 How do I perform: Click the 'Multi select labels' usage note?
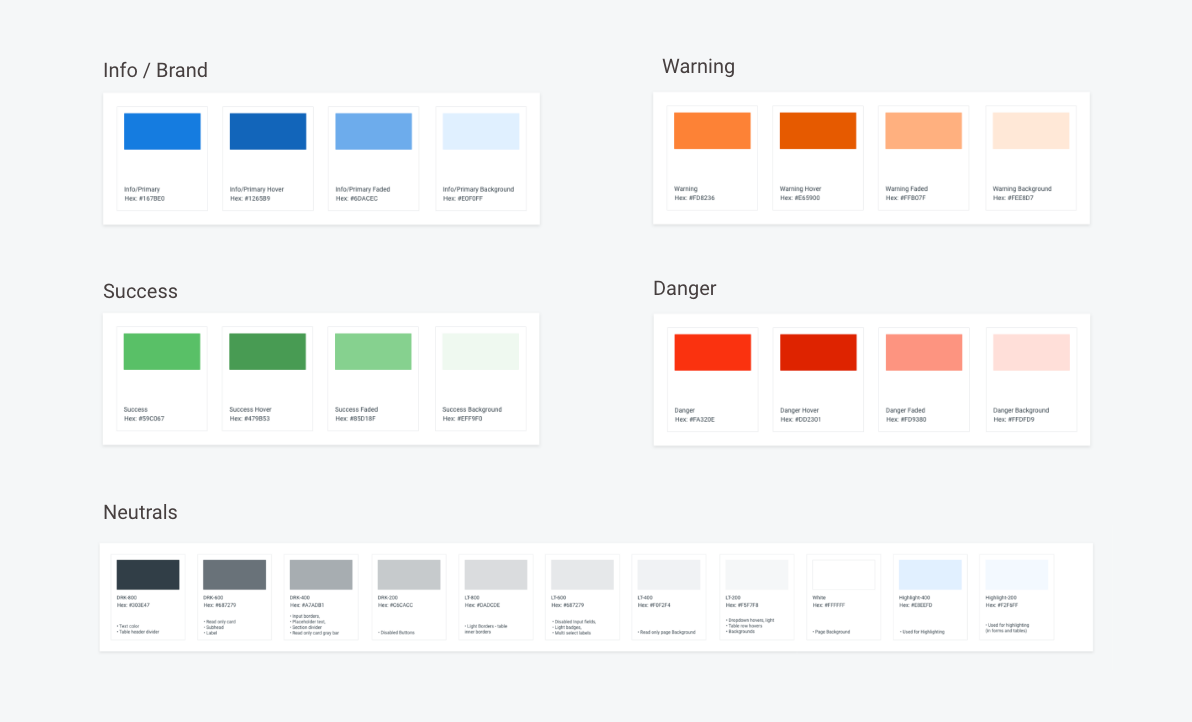point(572,633)
